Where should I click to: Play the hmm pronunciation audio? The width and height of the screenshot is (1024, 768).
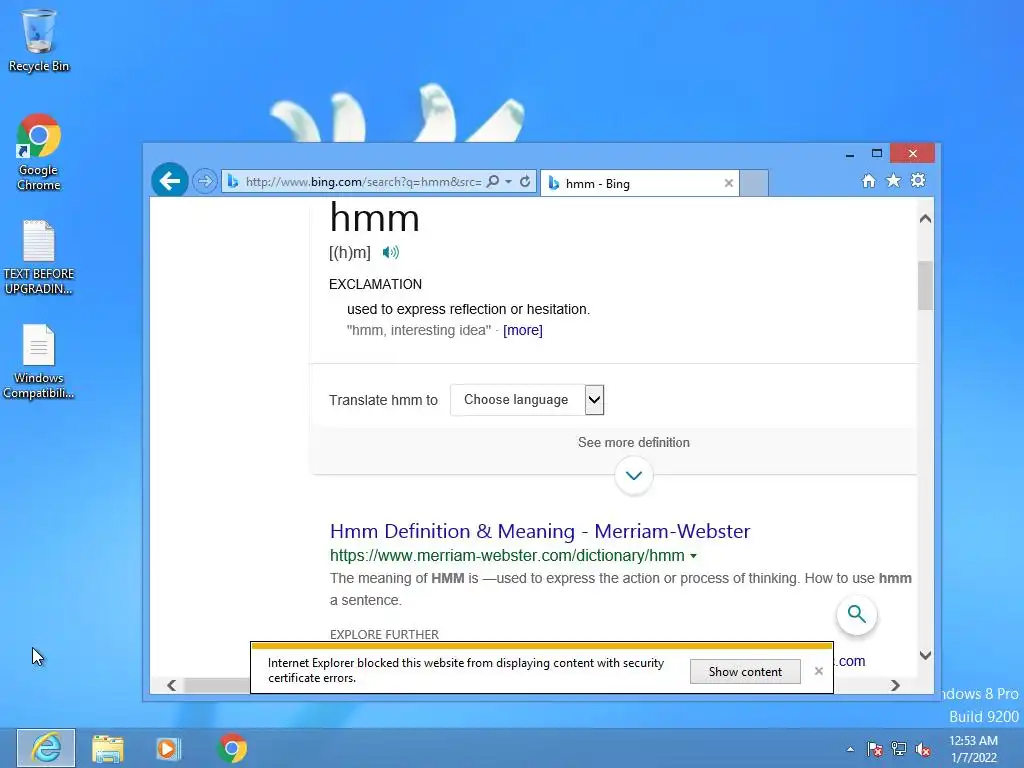pos(391,252)
